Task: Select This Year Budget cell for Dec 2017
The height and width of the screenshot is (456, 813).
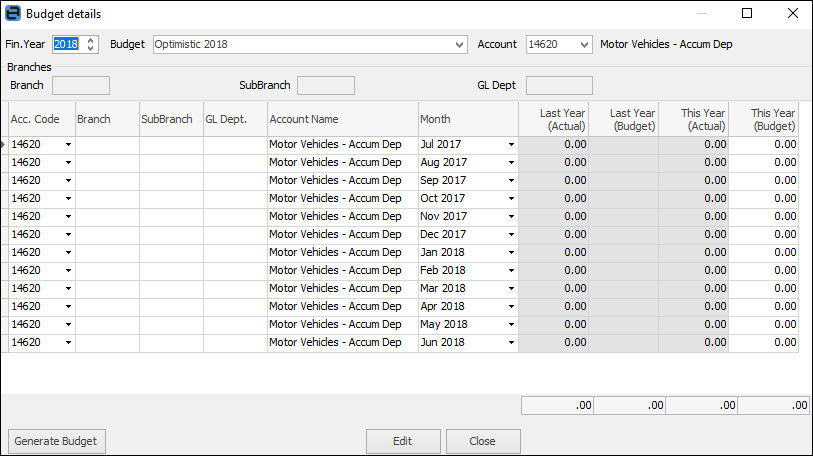Action: pos(763,235)
